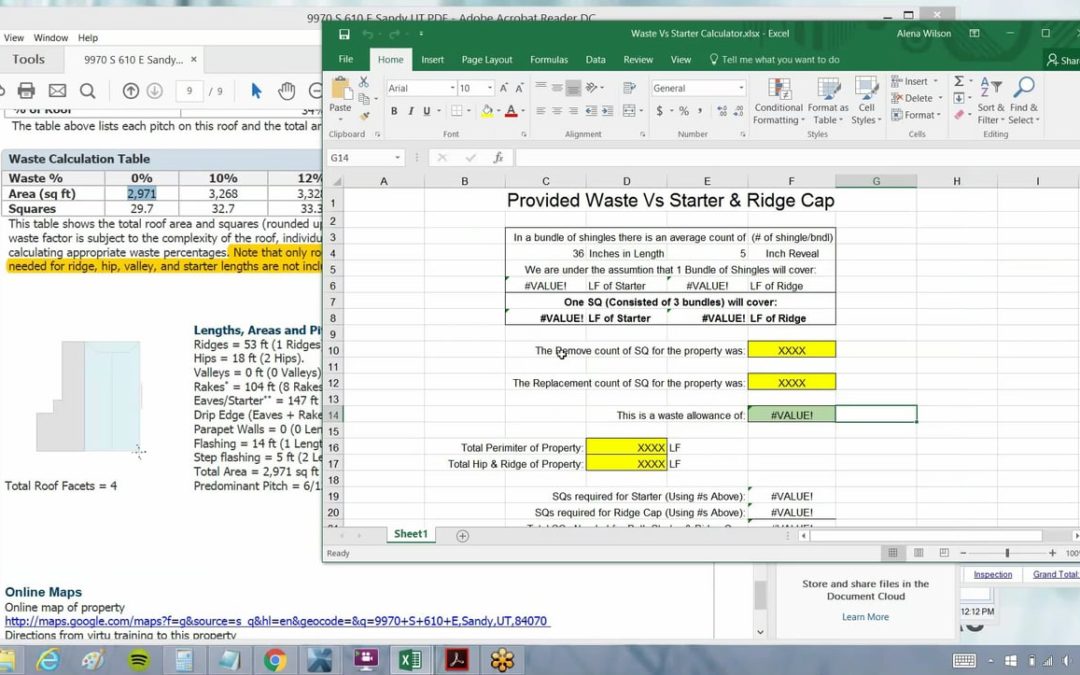The width and height of the screenshot is (1080, 675).
Task: Activate the hand pan tool in Acrobat
Action: tap(287, 90)
